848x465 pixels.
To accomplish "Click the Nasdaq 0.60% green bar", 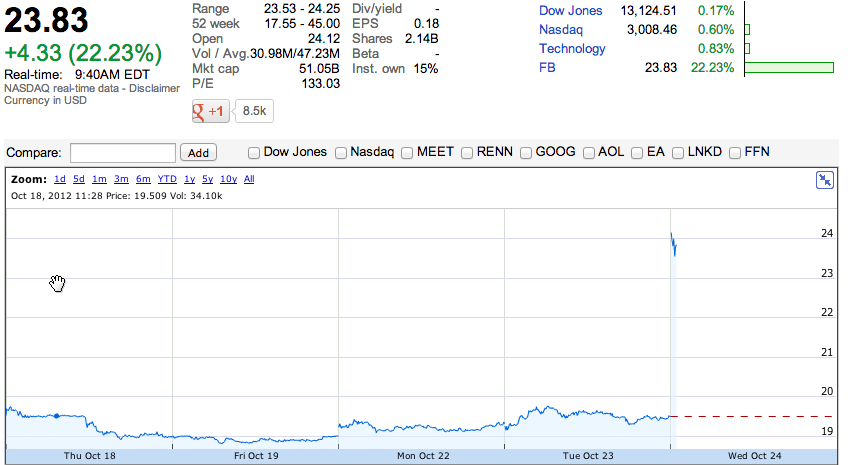I will tap(747, 30).
